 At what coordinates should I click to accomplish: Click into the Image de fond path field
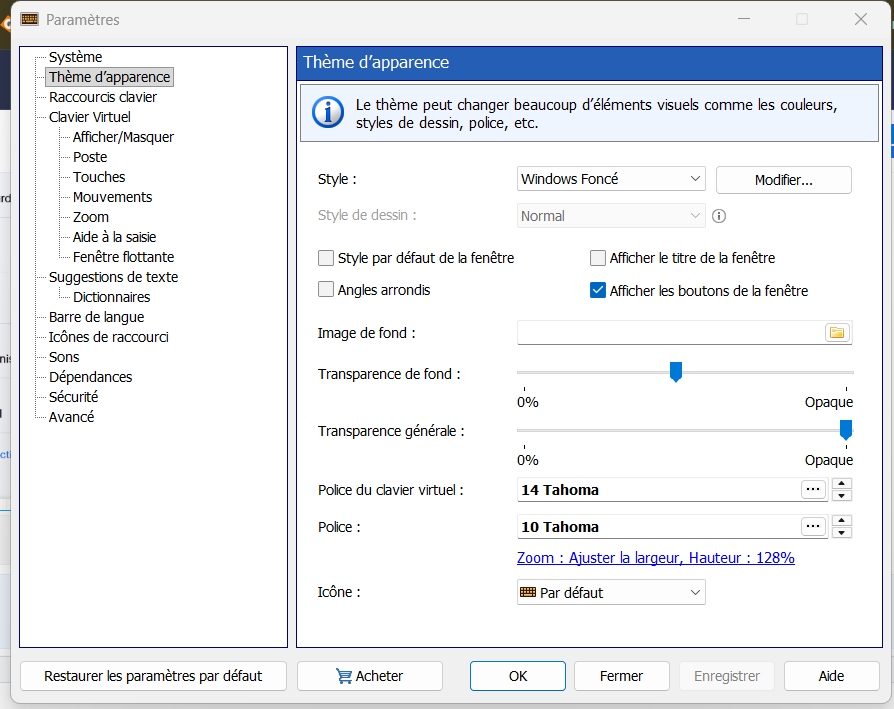[x=670, y=332]
